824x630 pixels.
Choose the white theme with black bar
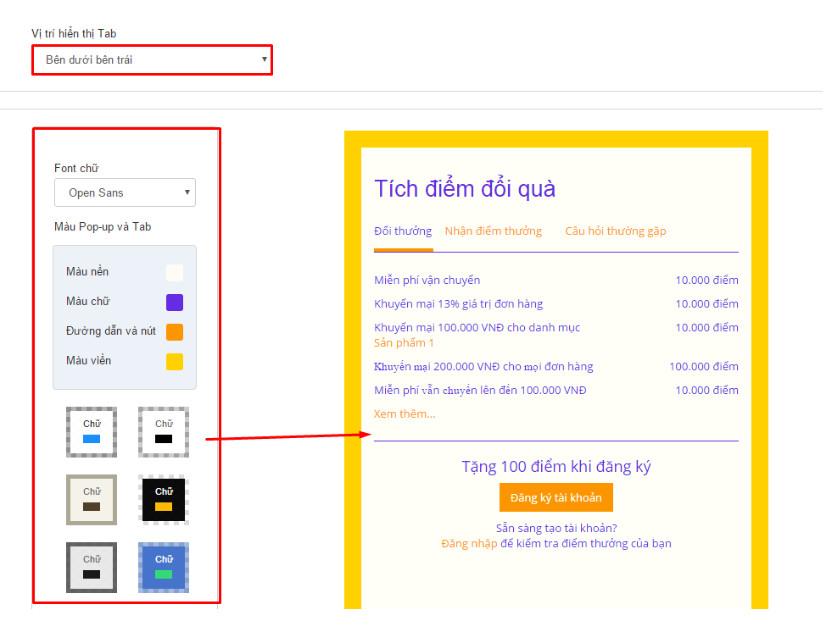(x=163, y=432)
